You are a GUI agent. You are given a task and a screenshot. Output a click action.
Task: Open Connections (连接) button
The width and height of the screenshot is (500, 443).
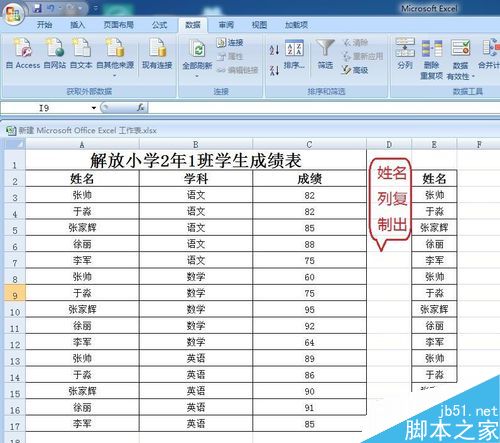(230, 42)
